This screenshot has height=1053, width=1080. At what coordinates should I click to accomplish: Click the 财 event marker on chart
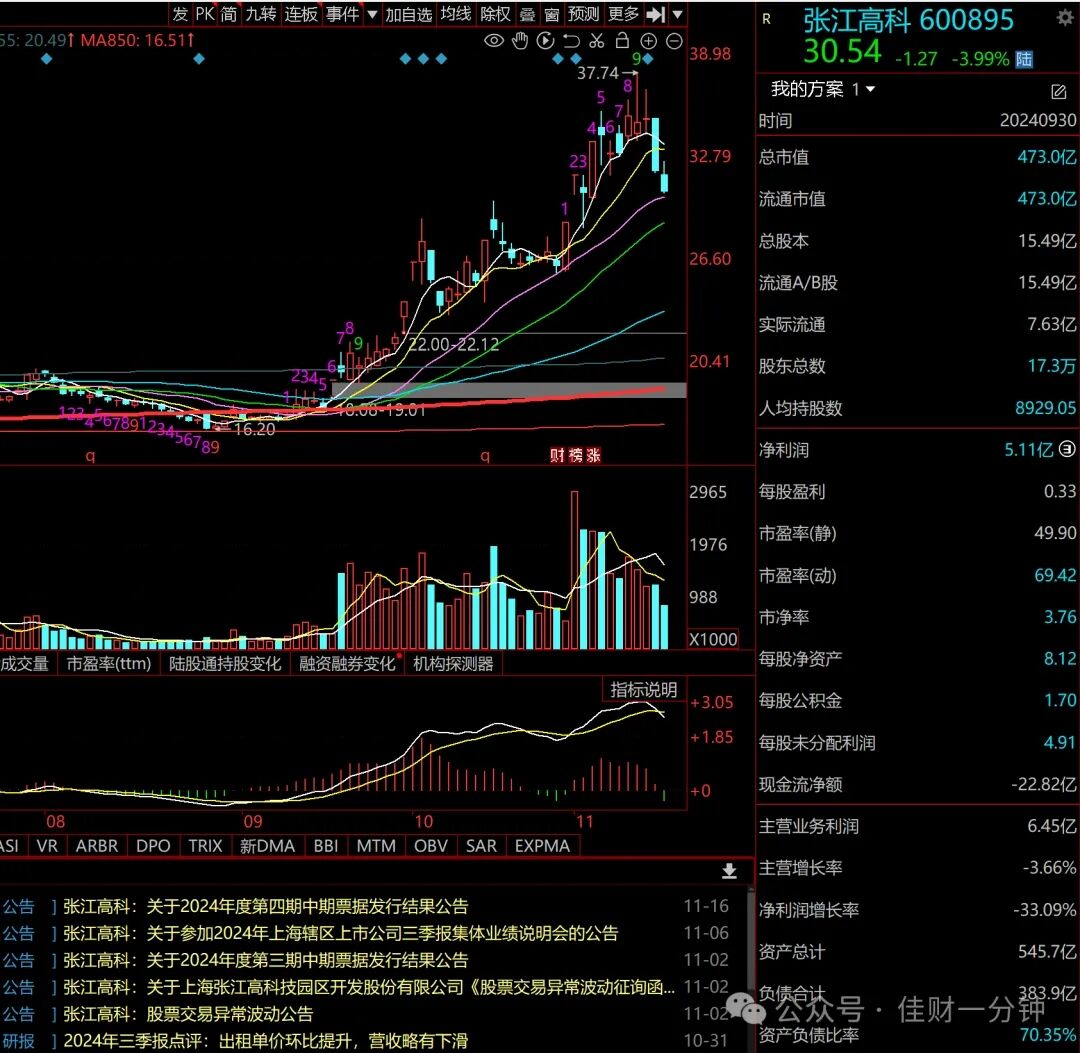point(557,455)
